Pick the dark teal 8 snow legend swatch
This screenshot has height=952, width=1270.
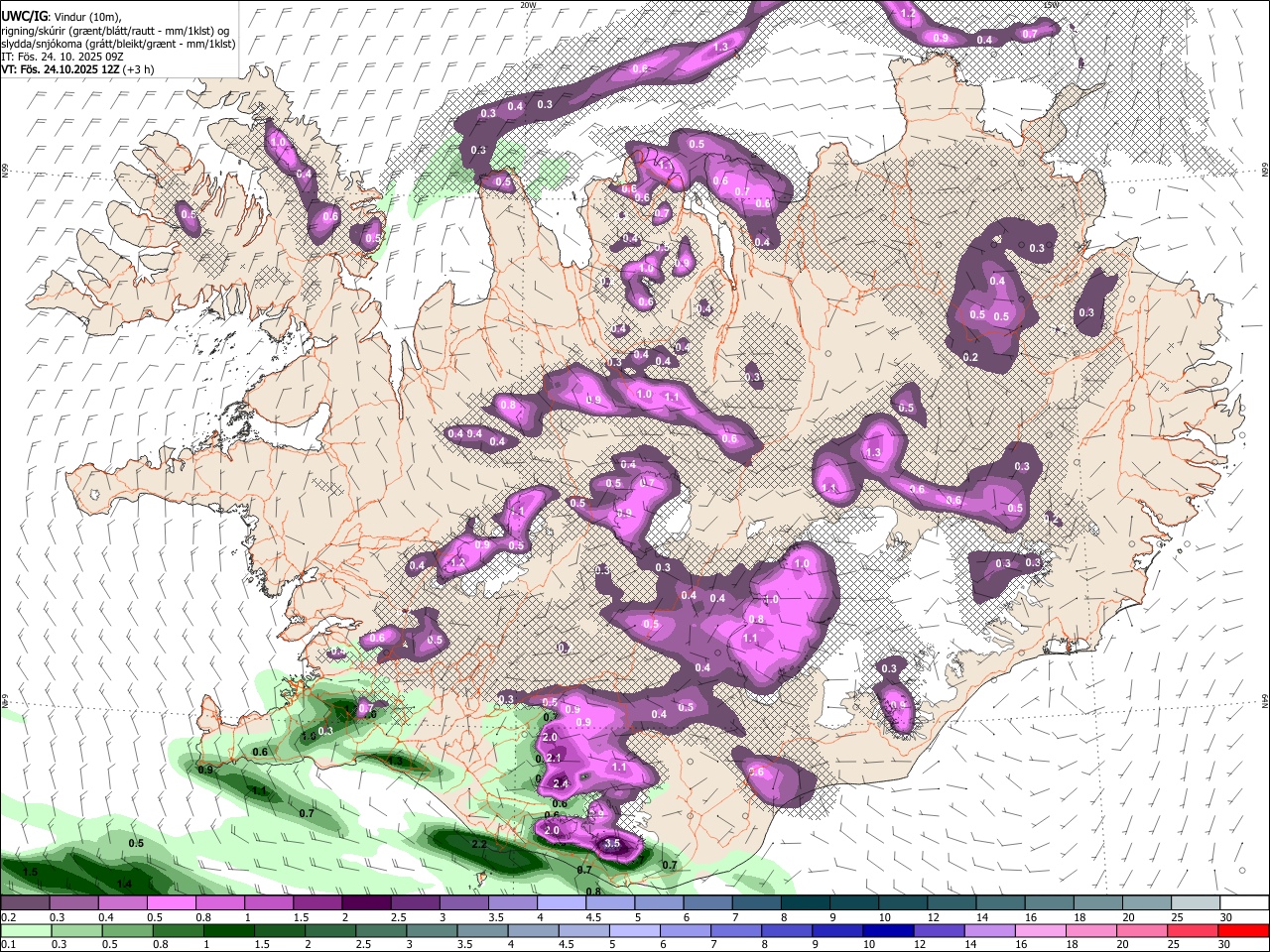click(x=805, y=902)
